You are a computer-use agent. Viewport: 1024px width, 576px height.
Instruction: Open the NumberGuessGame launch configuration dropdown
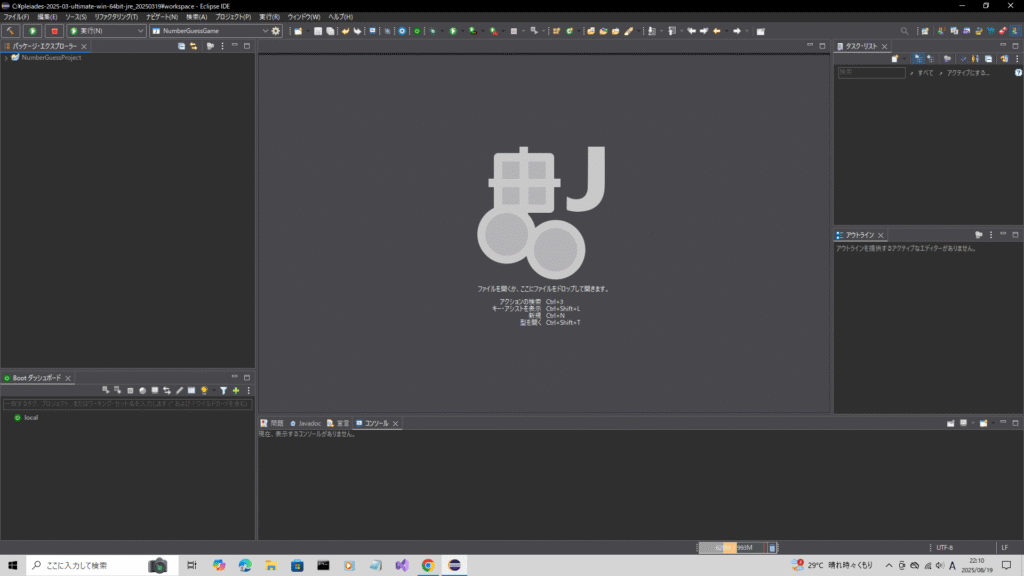[209, 31]
